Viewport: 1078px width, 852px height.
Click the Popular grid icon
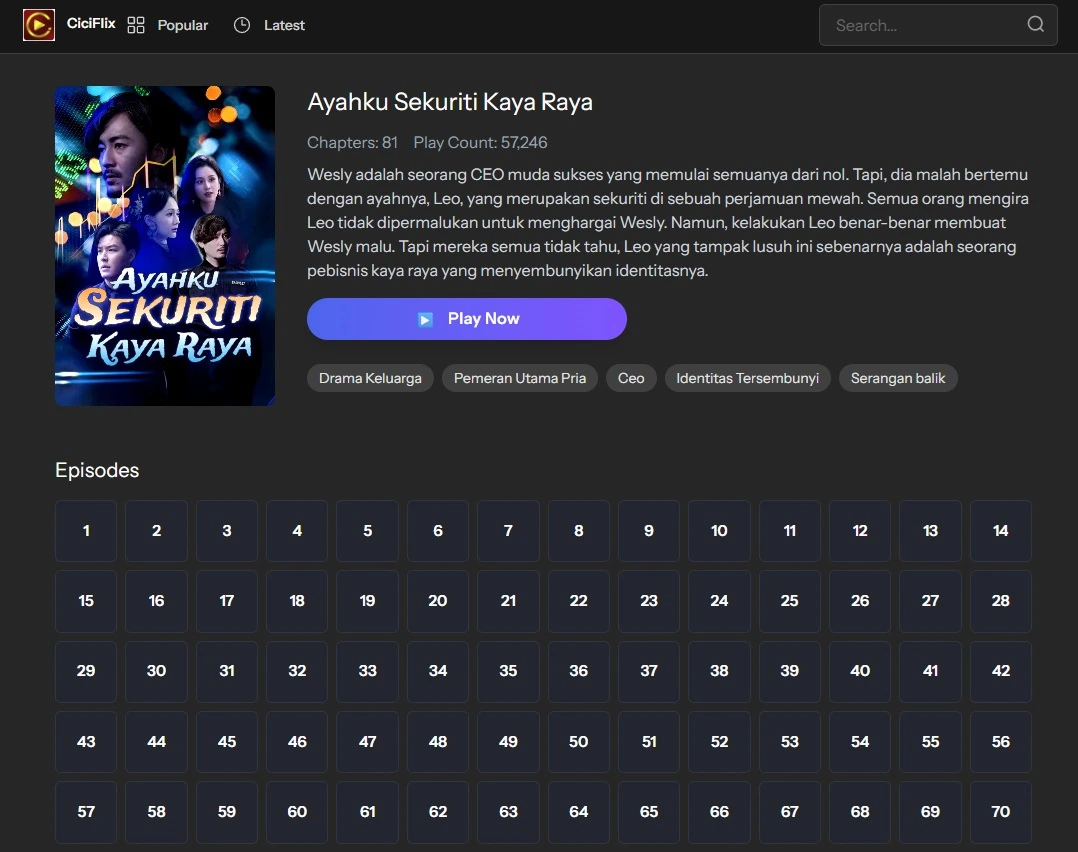137,25
